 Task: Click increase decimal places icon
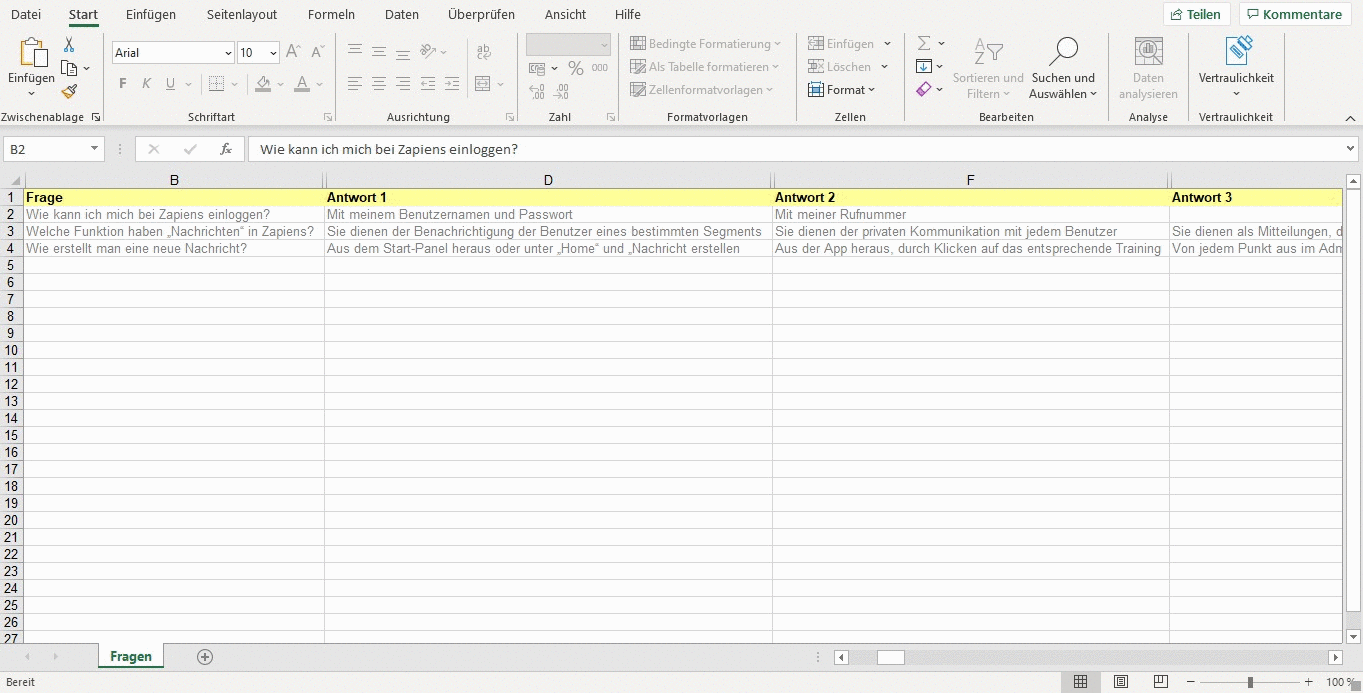pos(537,91)
